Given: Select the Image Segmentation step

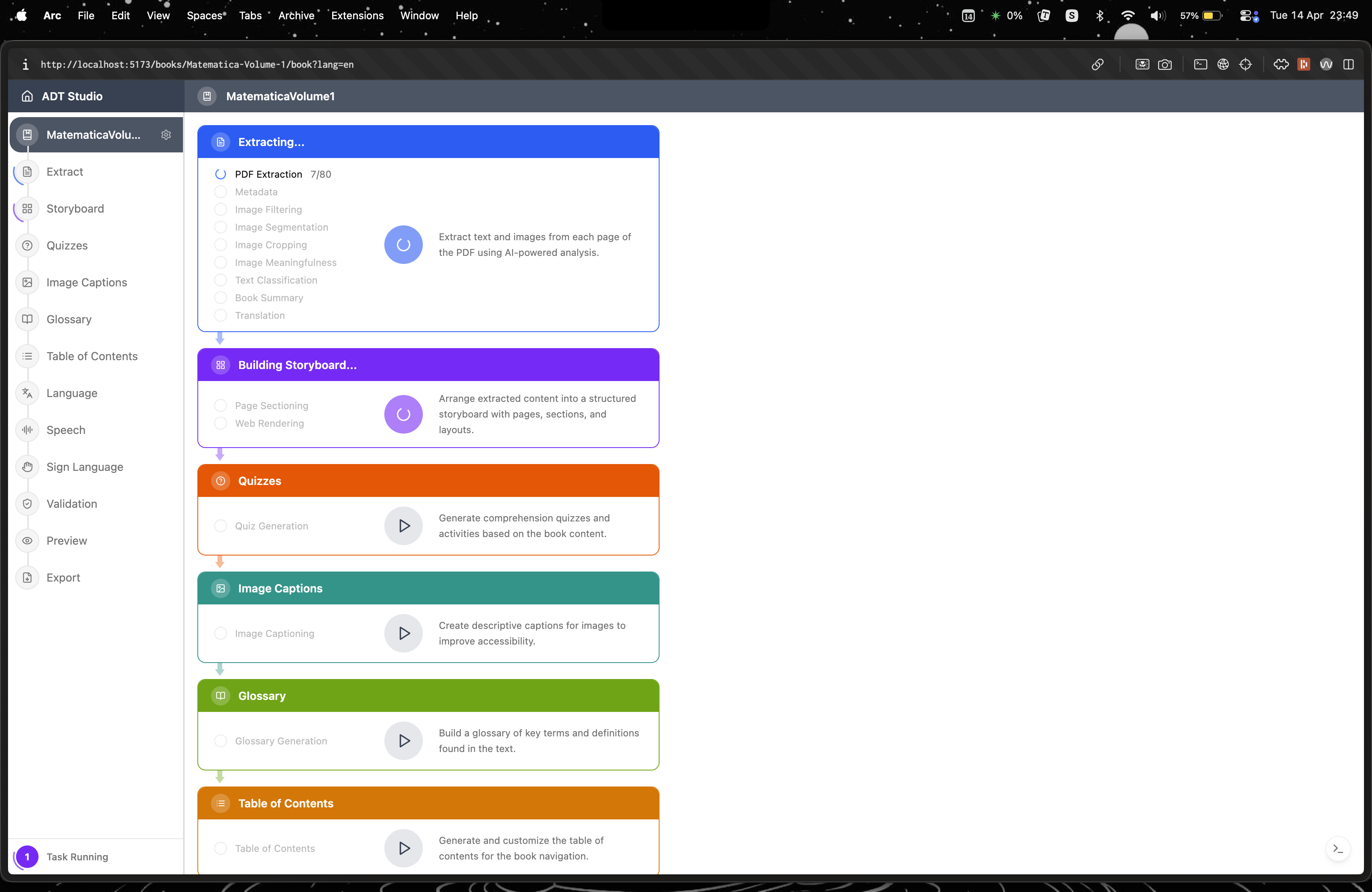Looking at the screenshot, I should pyautogui.click(x=272, y=227).
